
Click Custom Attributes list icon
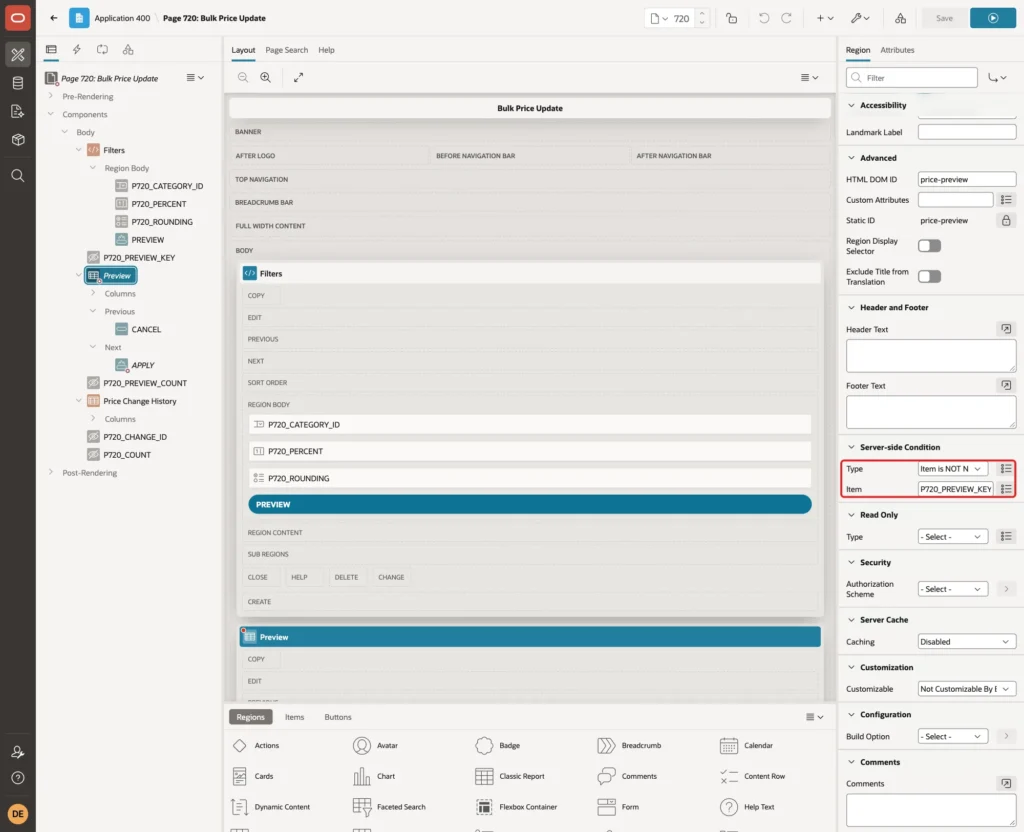point(1006,200)
